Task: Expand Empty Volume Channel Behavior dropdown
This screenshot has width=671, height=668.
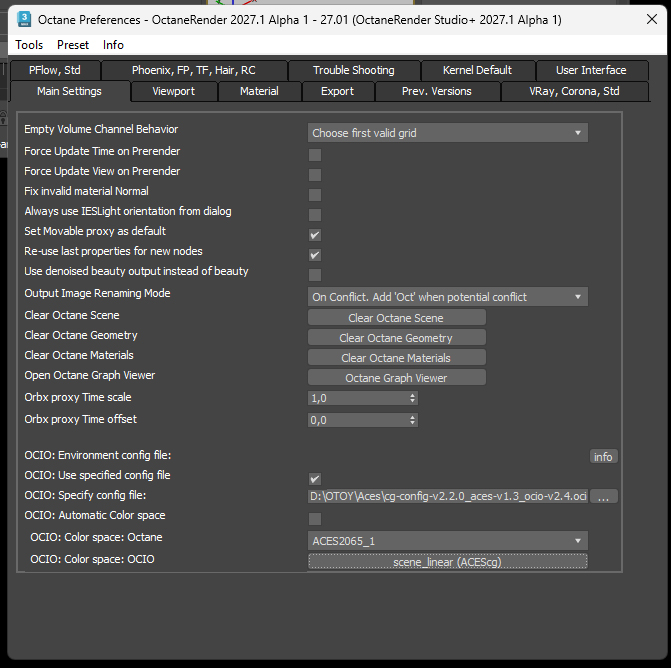Action: 448,133
